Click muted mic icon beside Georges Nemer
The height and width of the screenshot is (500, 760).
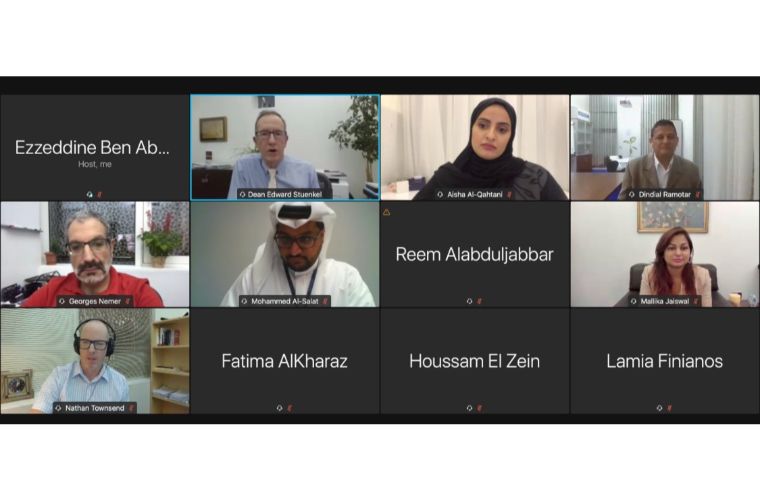point(127,301)
